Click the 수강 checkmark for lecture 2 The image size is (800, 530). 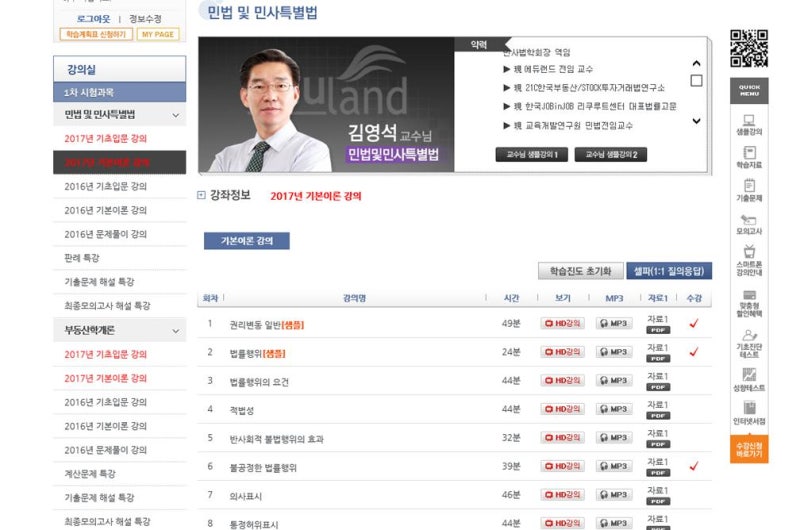694,352
